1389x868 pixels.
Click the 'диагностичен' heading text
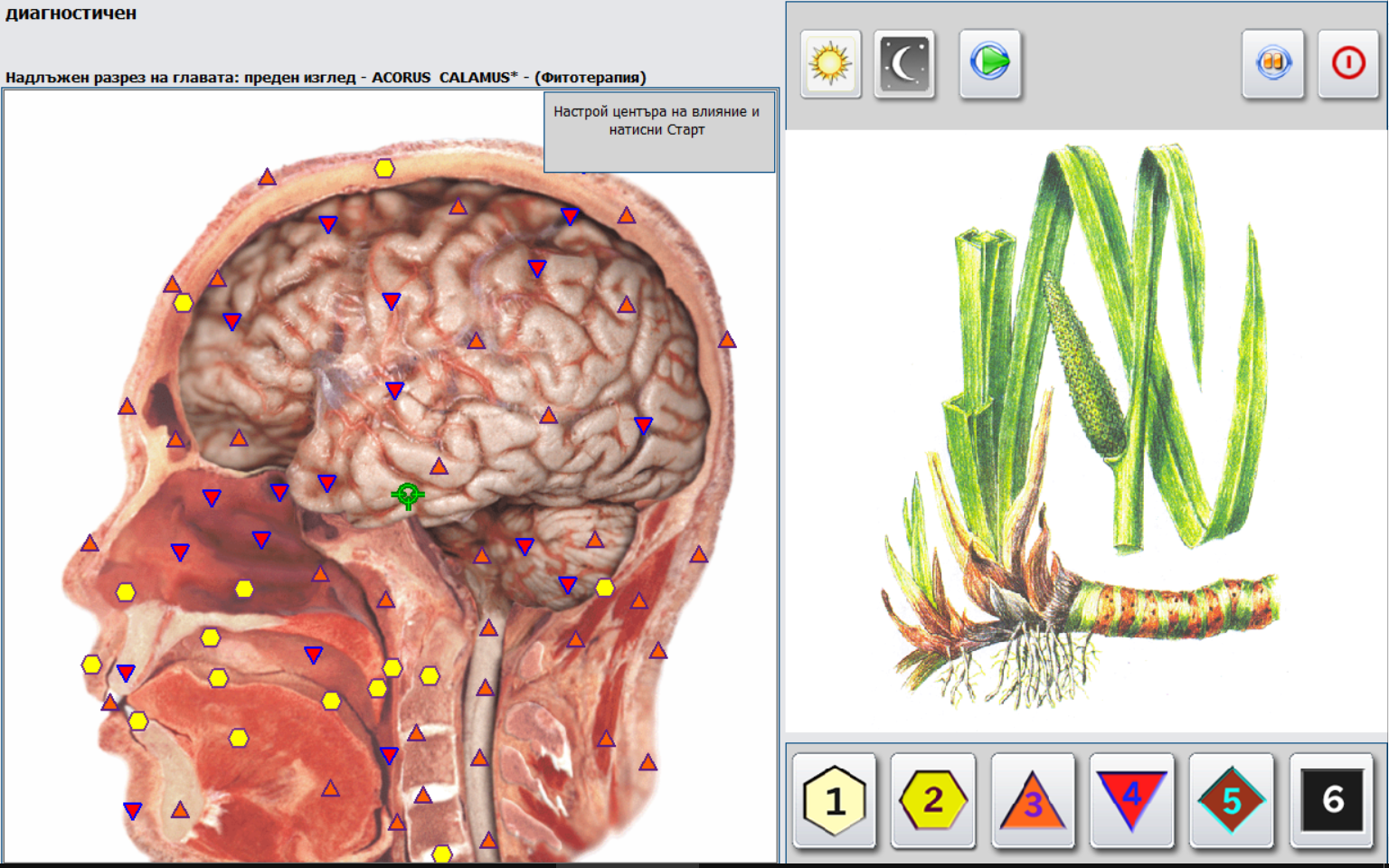[x=71, y=14]
